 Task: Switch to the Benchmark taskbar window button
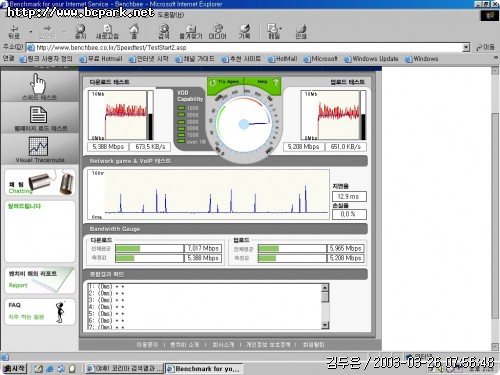pyautogui.click(x=204, y=369)
